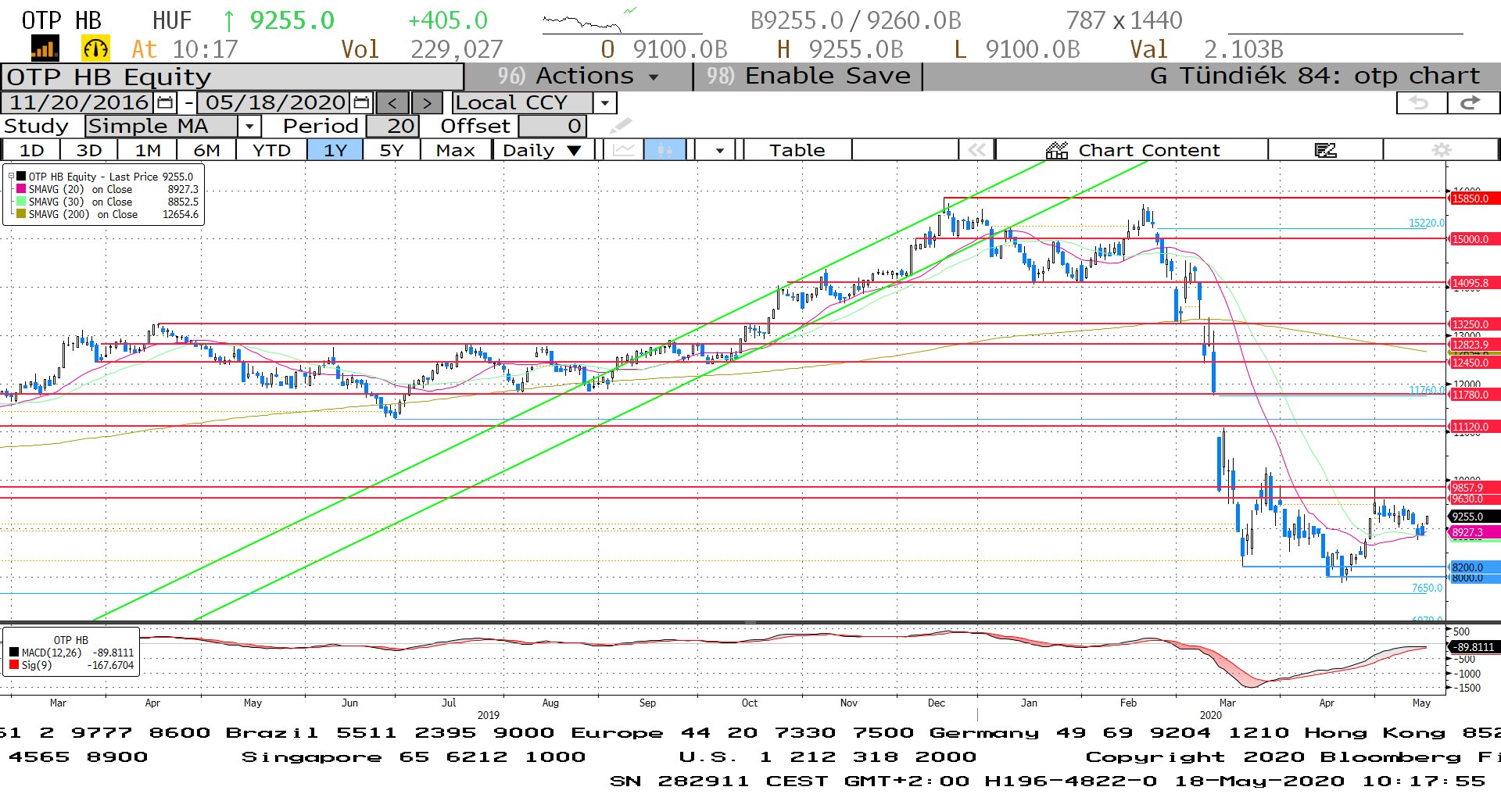Click the undo arrow button
This screenshot has height=812, width=1501.
[x=1420, y=102]
